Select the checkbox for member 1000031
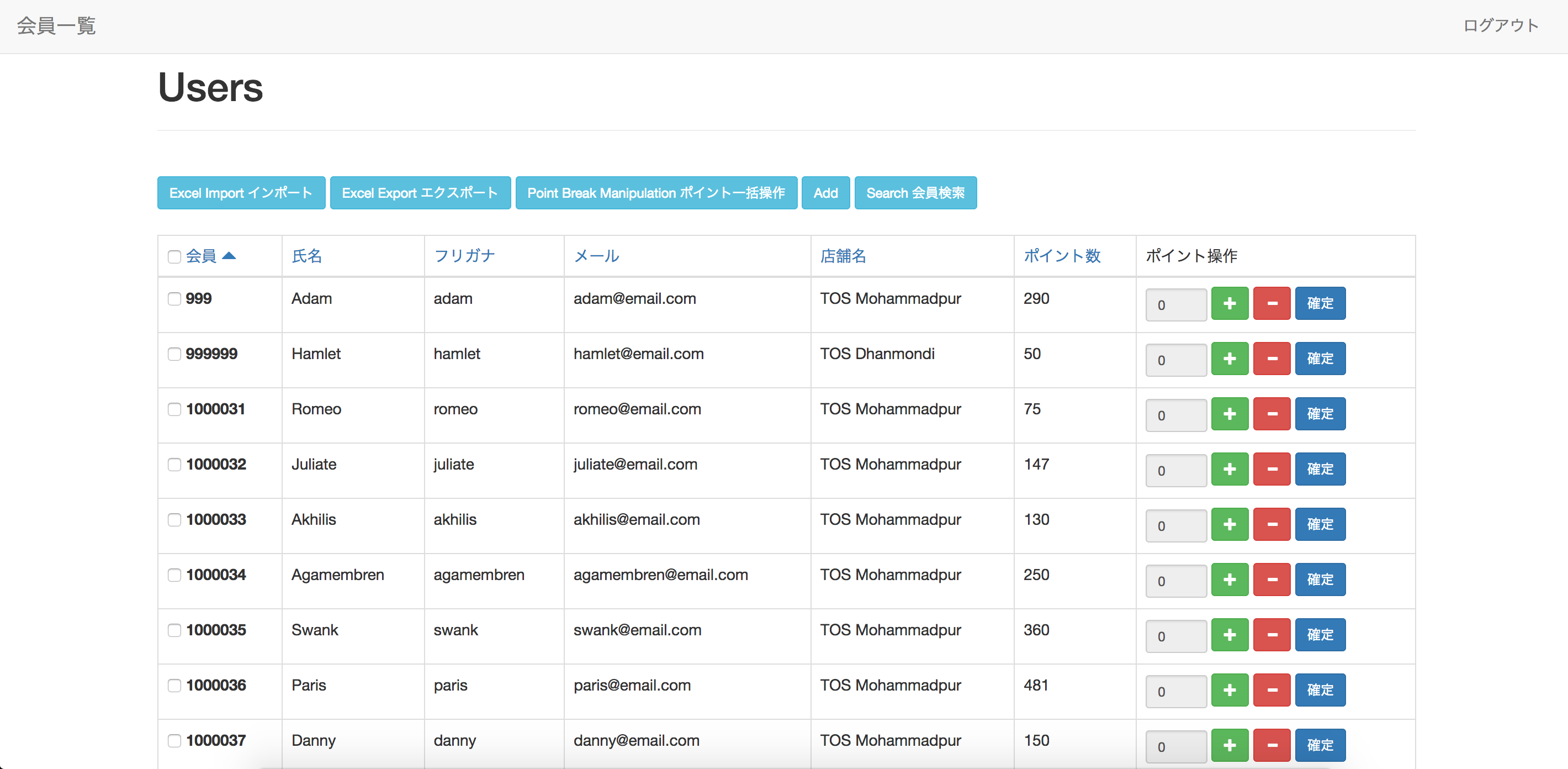Screen dimensions: 1568x769 click(174, 409)
